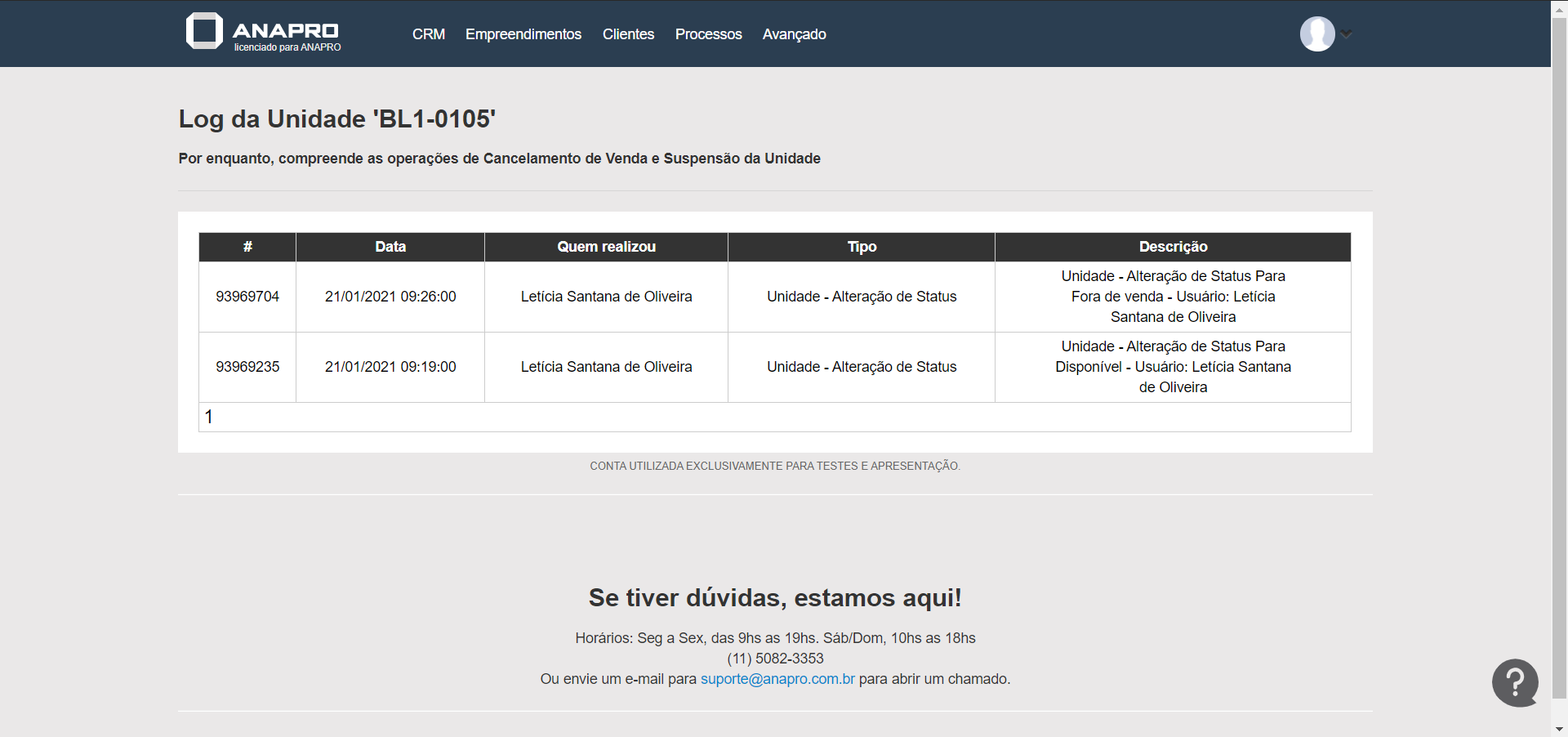1568x737 pixels.
Task: Click the Quem realizou column header
Action: (606, 247)
